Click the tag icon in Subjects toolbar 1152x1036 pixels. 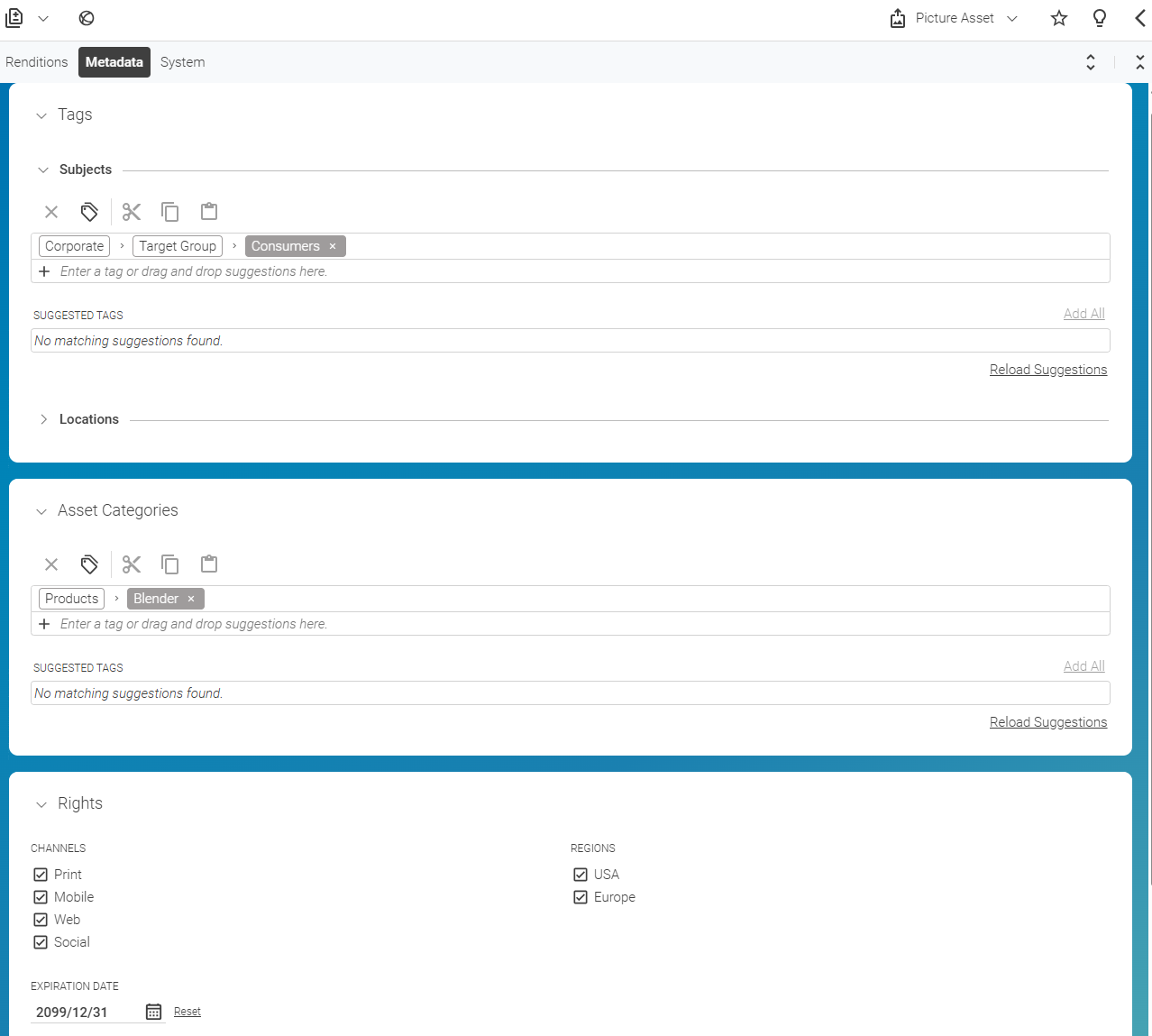[x=88, y=211]
